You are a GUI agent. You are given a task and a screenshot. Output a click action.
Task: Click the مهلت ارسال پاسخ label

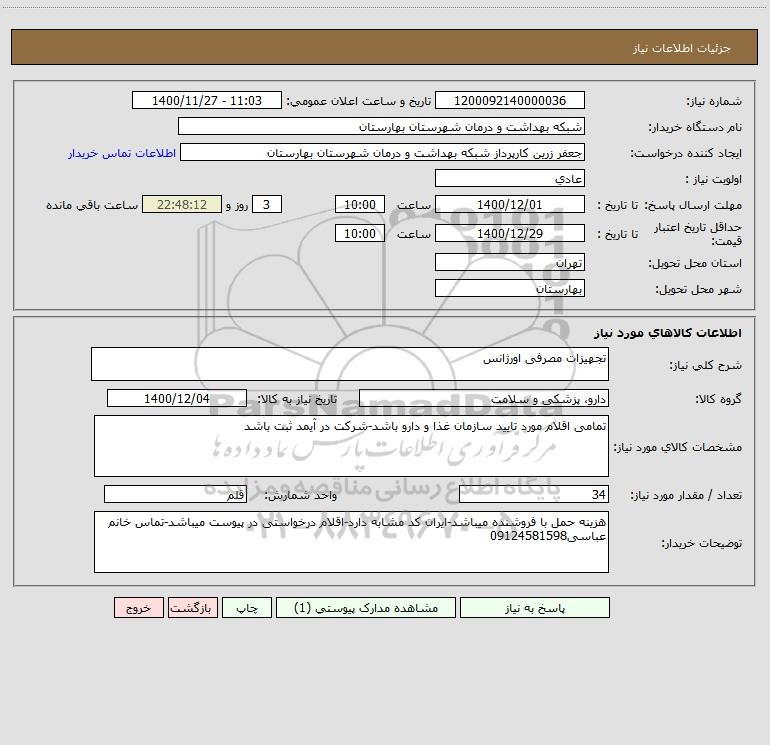692,205
